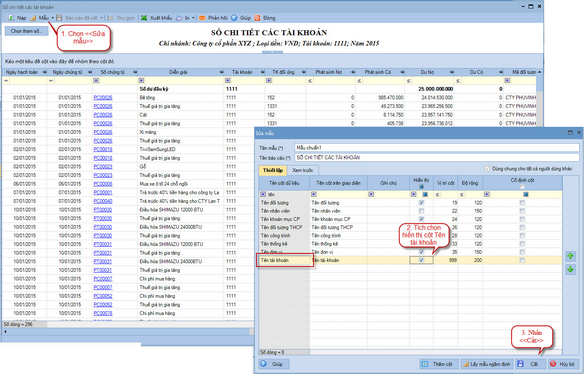Screen dimensions: 584x374
Task: Expand the Mẫu dropdown arrow
Action: click(53, 18)
